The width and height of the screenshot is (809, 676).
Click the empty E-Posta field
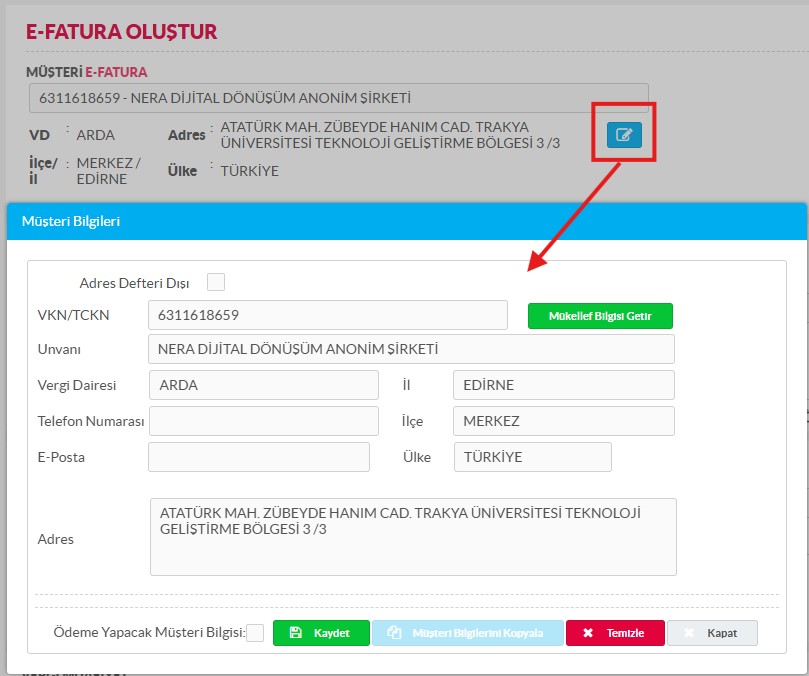pyautogui.click(x=259, y=457)
